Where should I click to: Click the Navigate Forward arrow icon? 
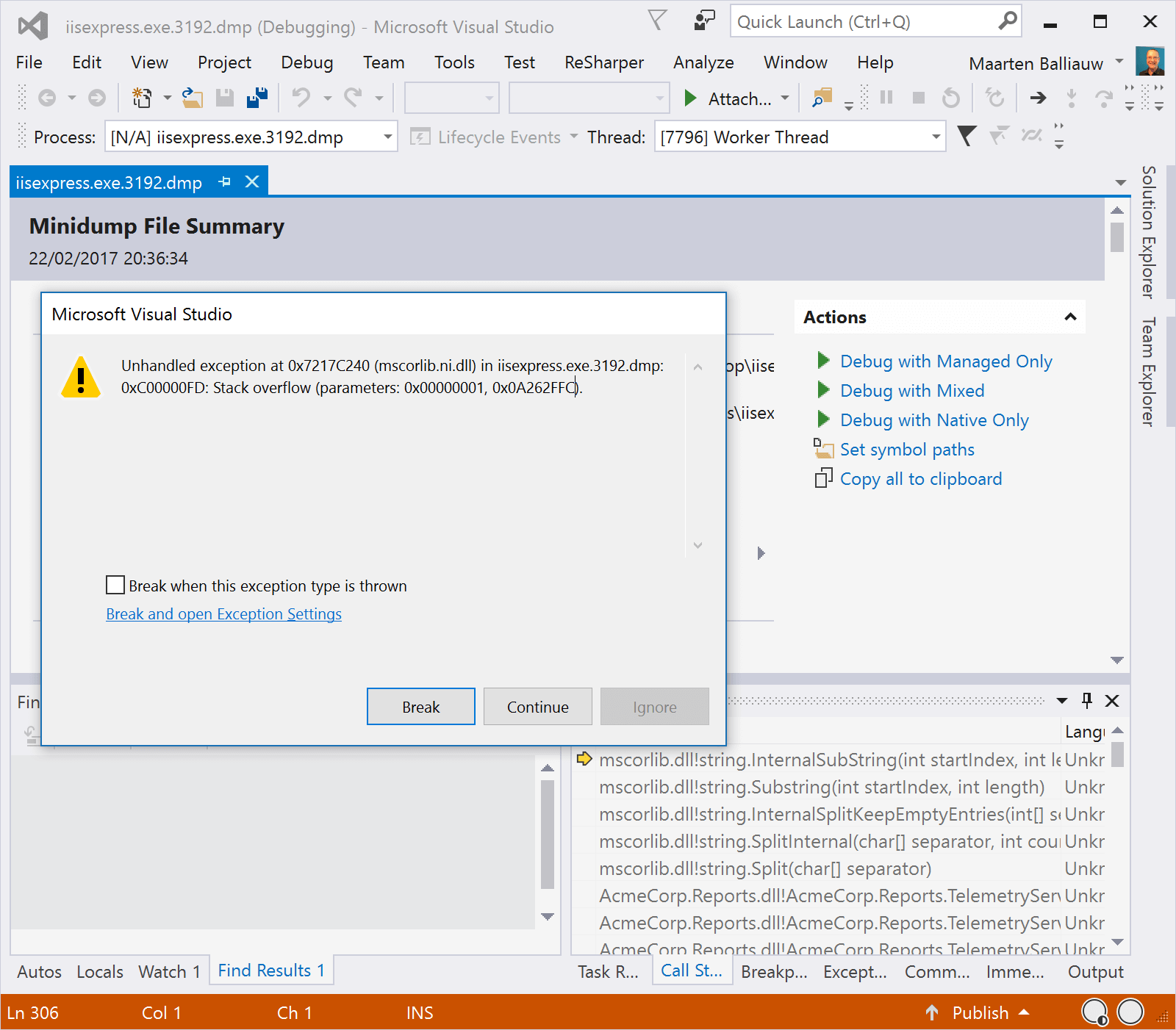(x=97, y=98)
